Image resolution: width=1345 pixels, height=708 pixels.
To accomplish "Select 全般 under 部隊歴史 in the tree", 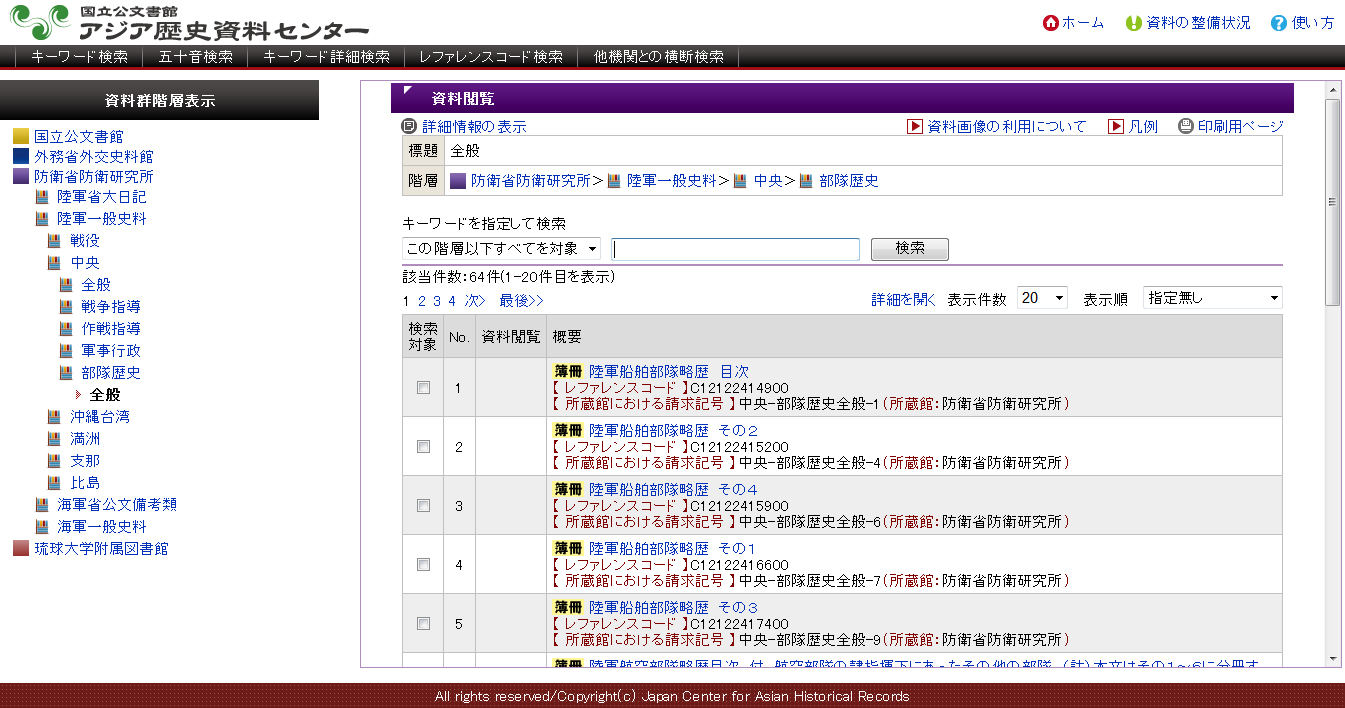I will [x=105, y=394].
